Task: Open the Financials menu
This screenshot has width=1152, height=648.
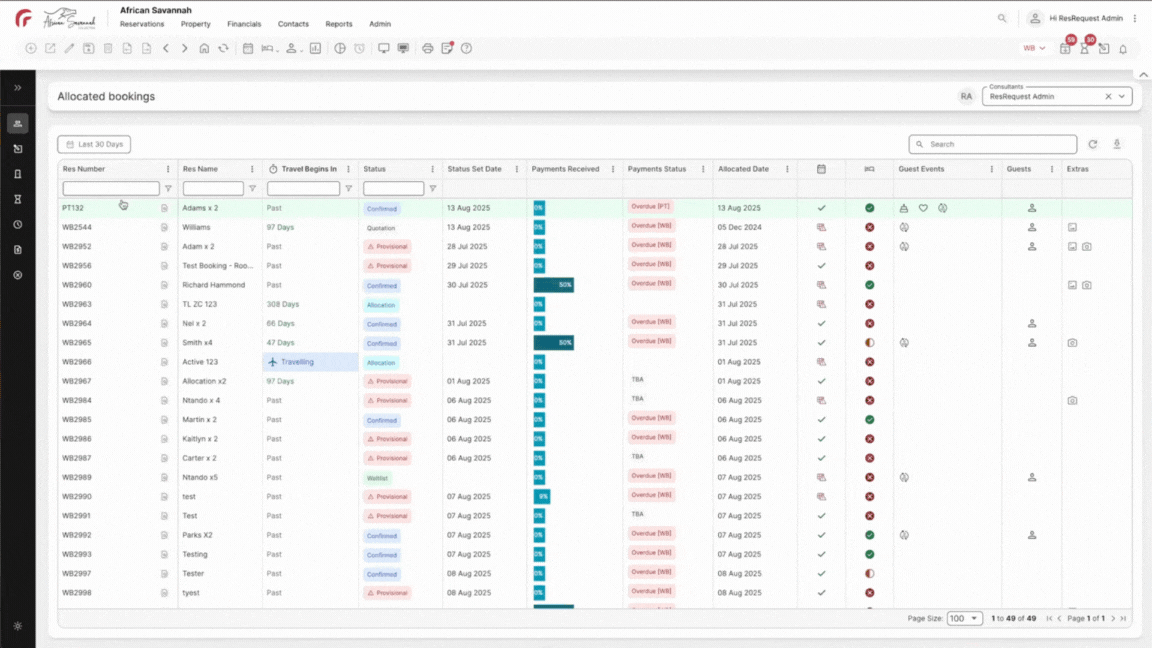Action: click(x=244, y=24)
